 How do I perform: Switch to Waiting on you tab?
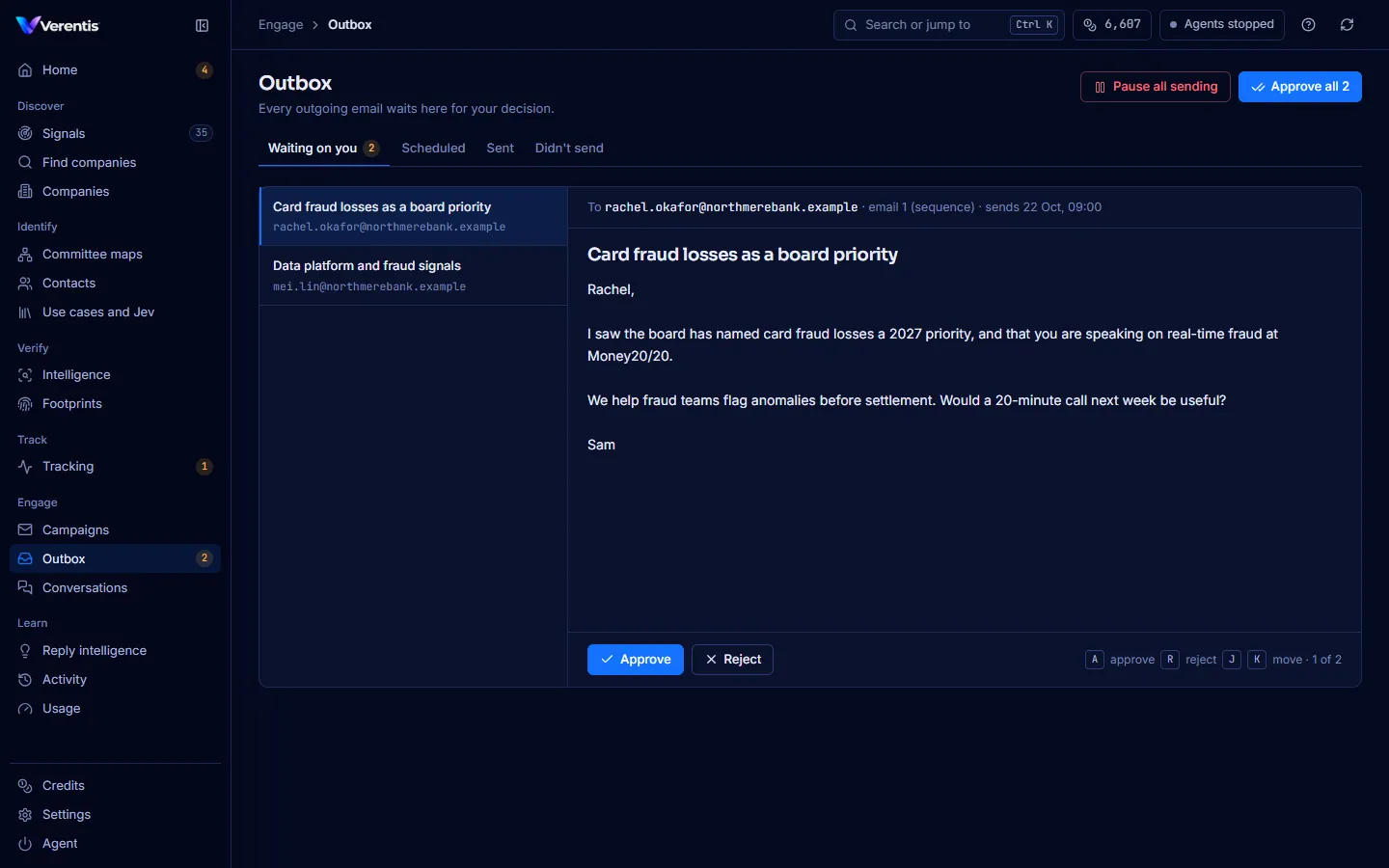click(323, 149)
